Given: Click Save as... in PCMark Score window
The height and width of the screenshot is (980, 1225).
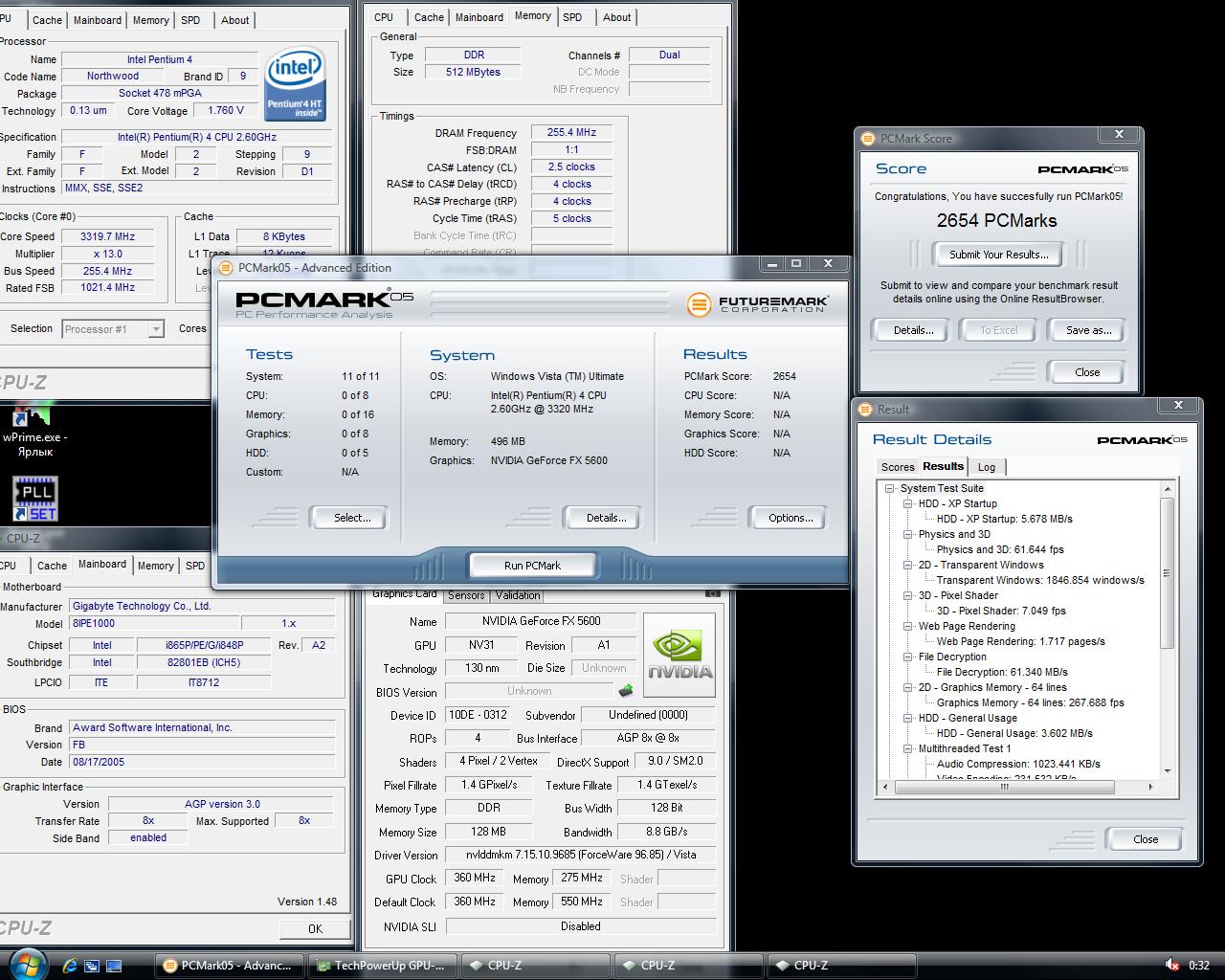Looking at the screenshot, I should coord(1088,330).
